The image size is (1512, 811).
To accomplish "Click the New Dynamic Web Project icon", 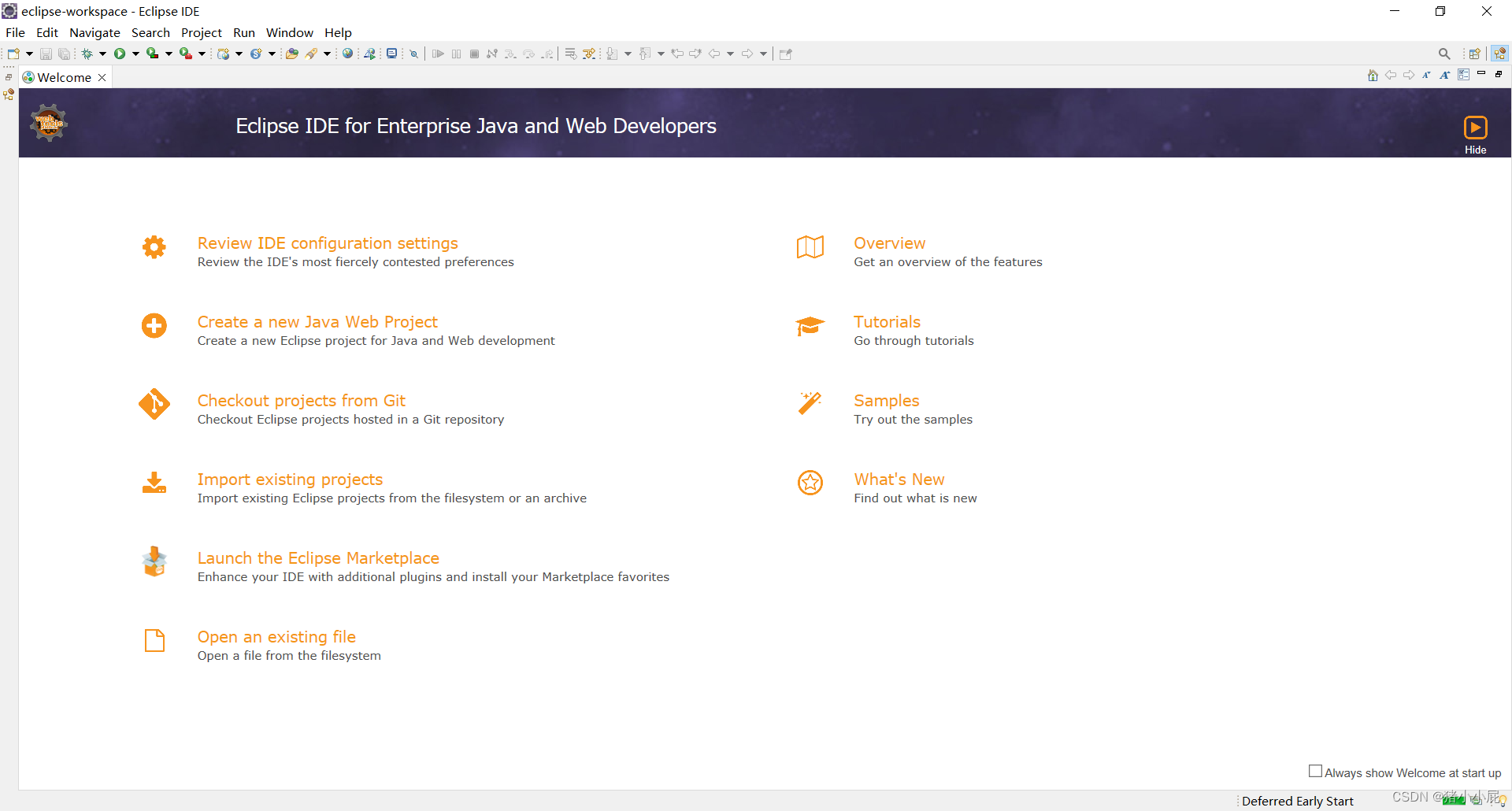I will coord(224,54).
